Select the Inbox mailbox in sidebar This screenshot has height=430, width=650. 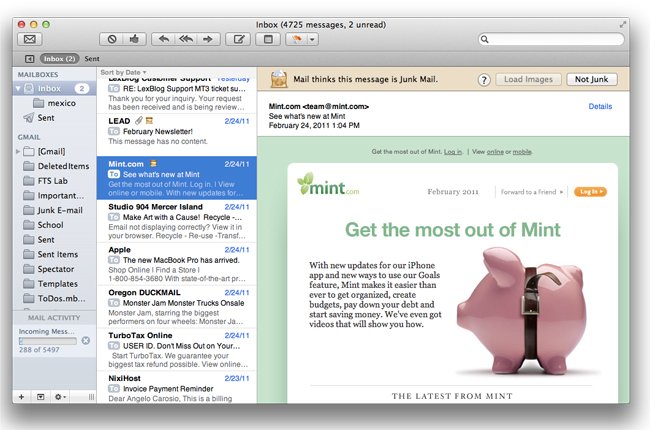(x=55, y=88)
